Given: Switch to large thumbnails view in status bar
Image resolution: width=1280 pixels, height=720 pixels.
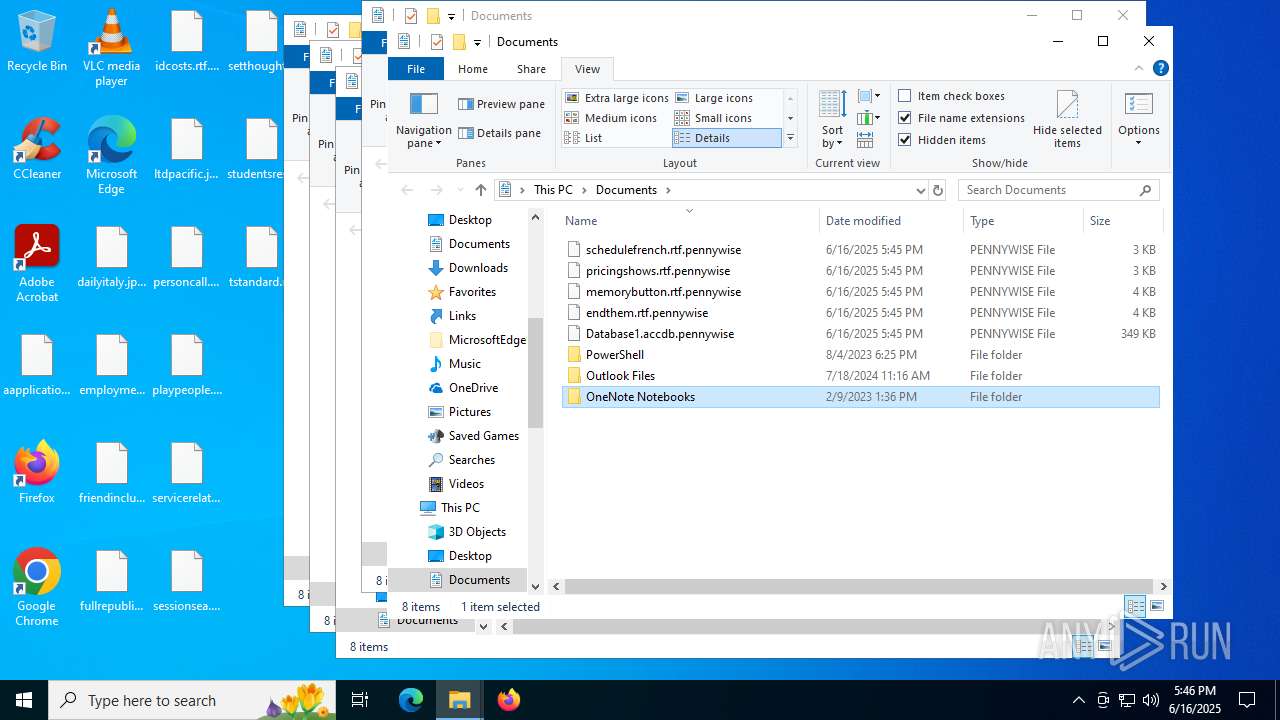Looking at the screenshot, I should (1157, 606).
